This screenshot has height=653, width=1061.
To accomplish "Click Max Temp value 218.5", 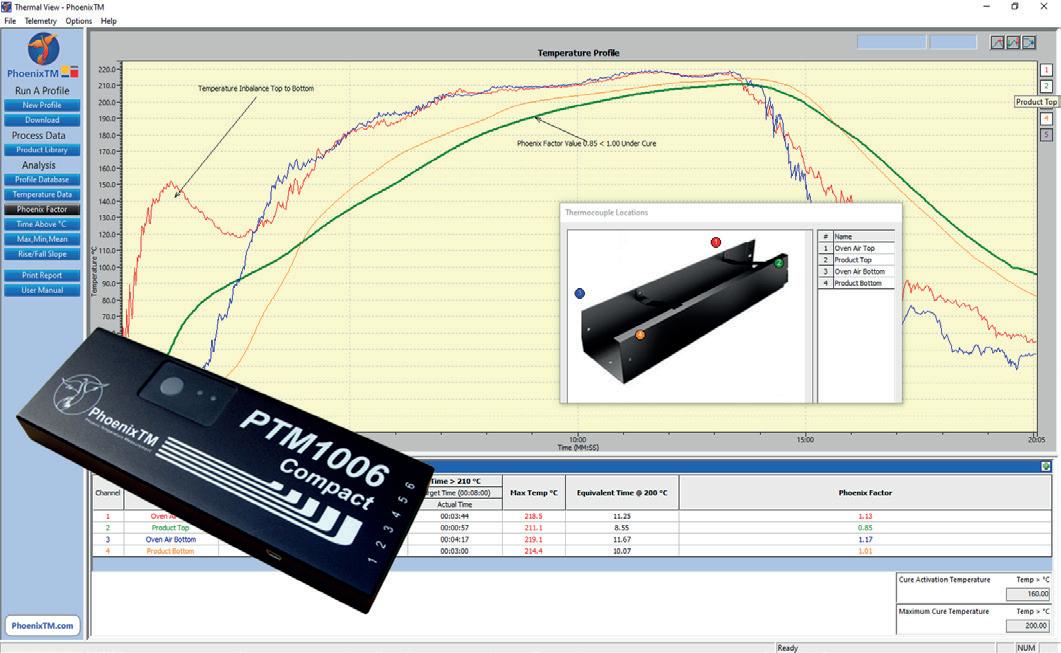I will point(534,516).
